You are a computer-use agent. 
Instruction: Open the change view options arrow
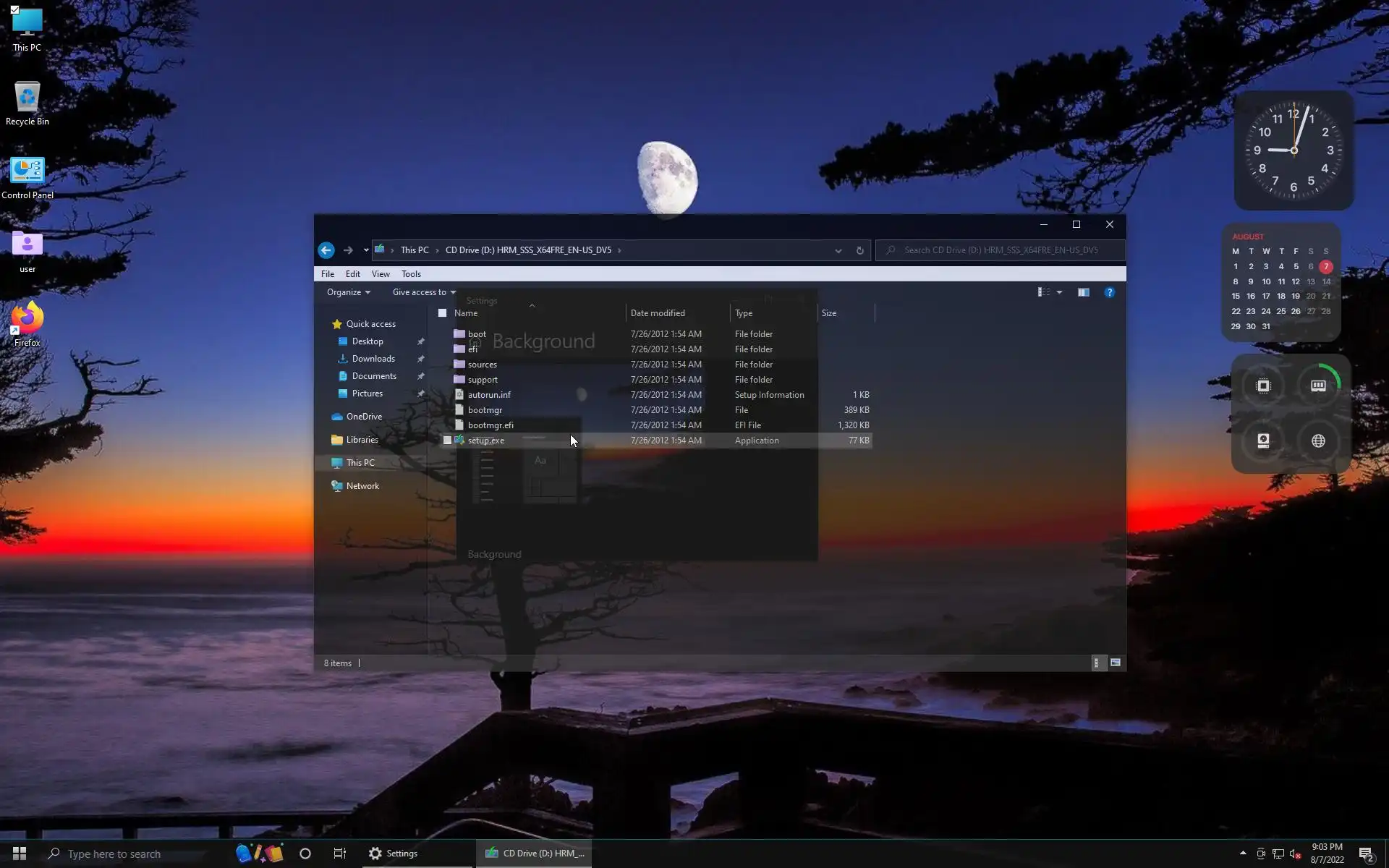coord(1059,292)
